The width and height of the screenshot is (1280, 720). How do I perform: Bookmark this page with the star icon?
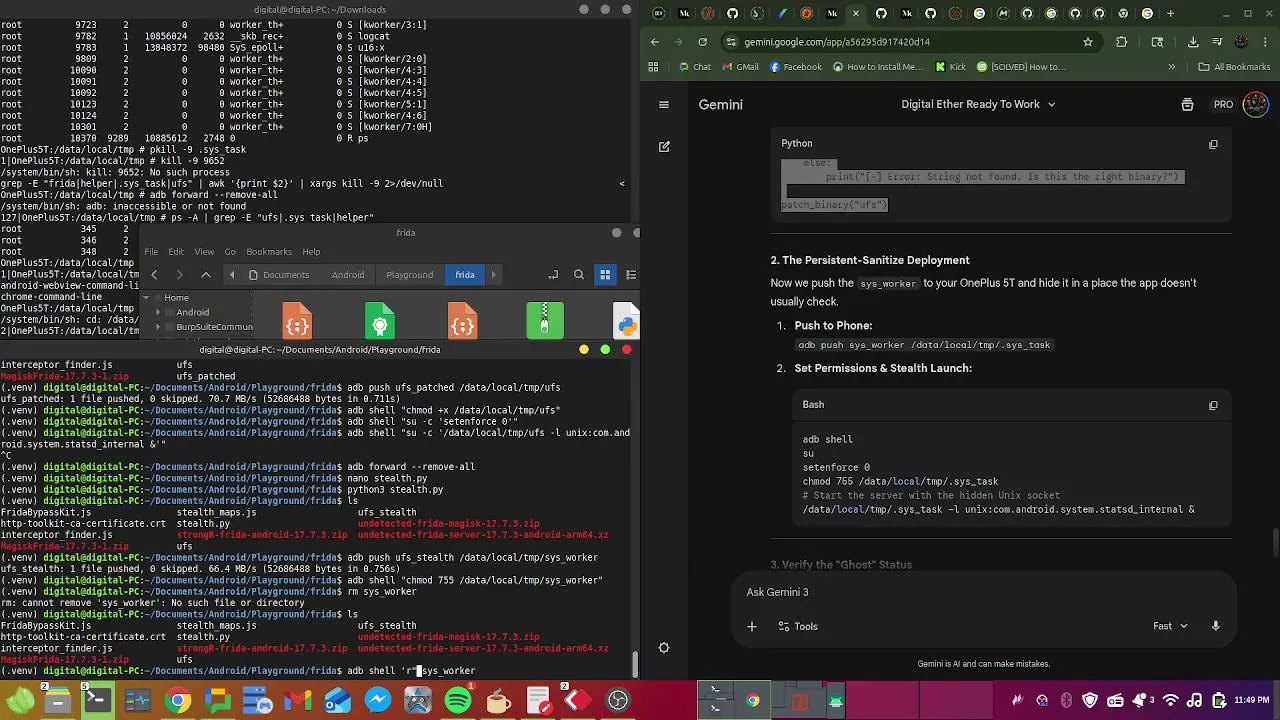[1088, 42]
